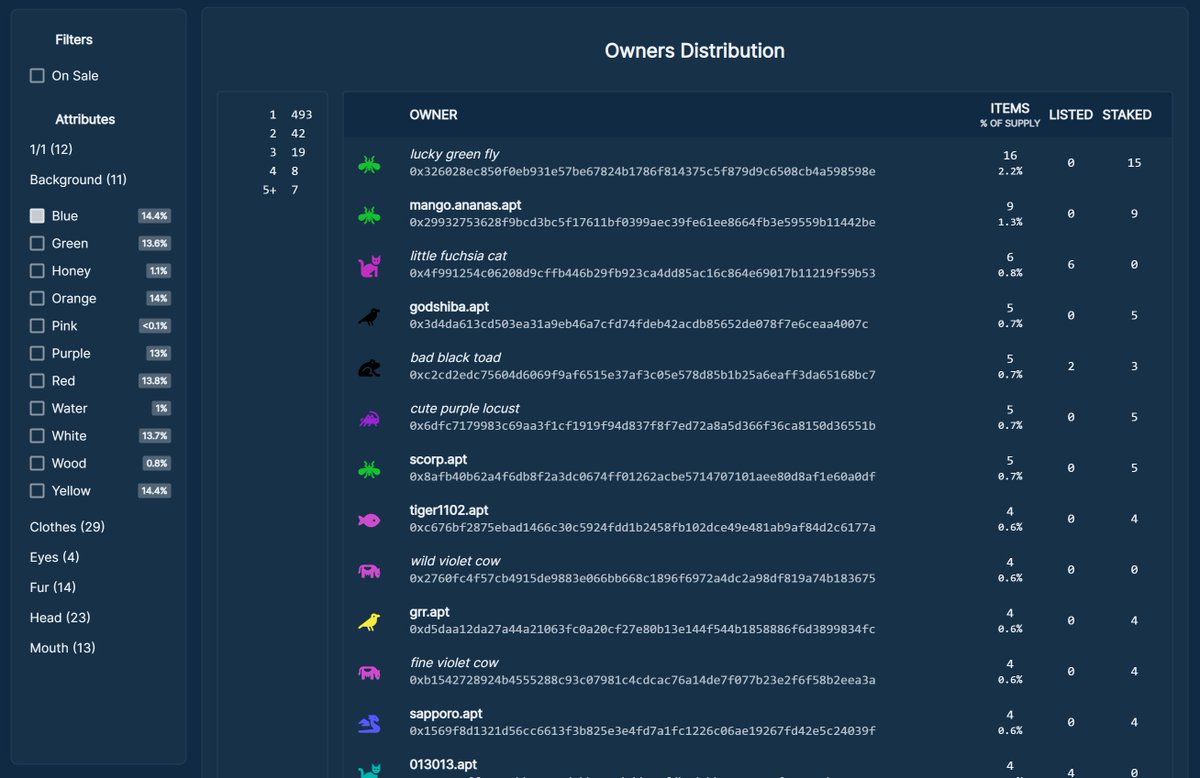The width and height of the screenshot is (1200, 778).
Task: Open the mango.ananas.apt owner profile
Action: point(465,205)
